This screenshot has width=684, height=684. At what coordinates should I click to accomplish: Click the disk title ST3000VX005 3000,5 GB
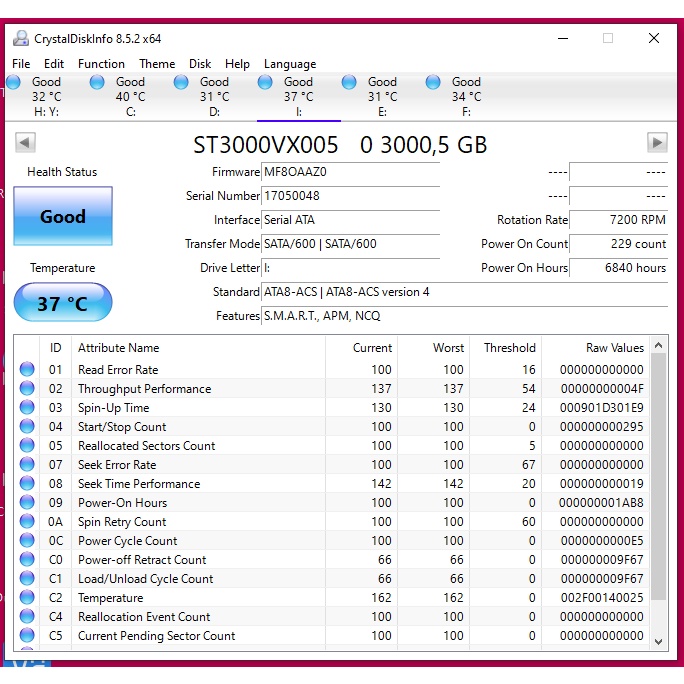pos(340,144)
